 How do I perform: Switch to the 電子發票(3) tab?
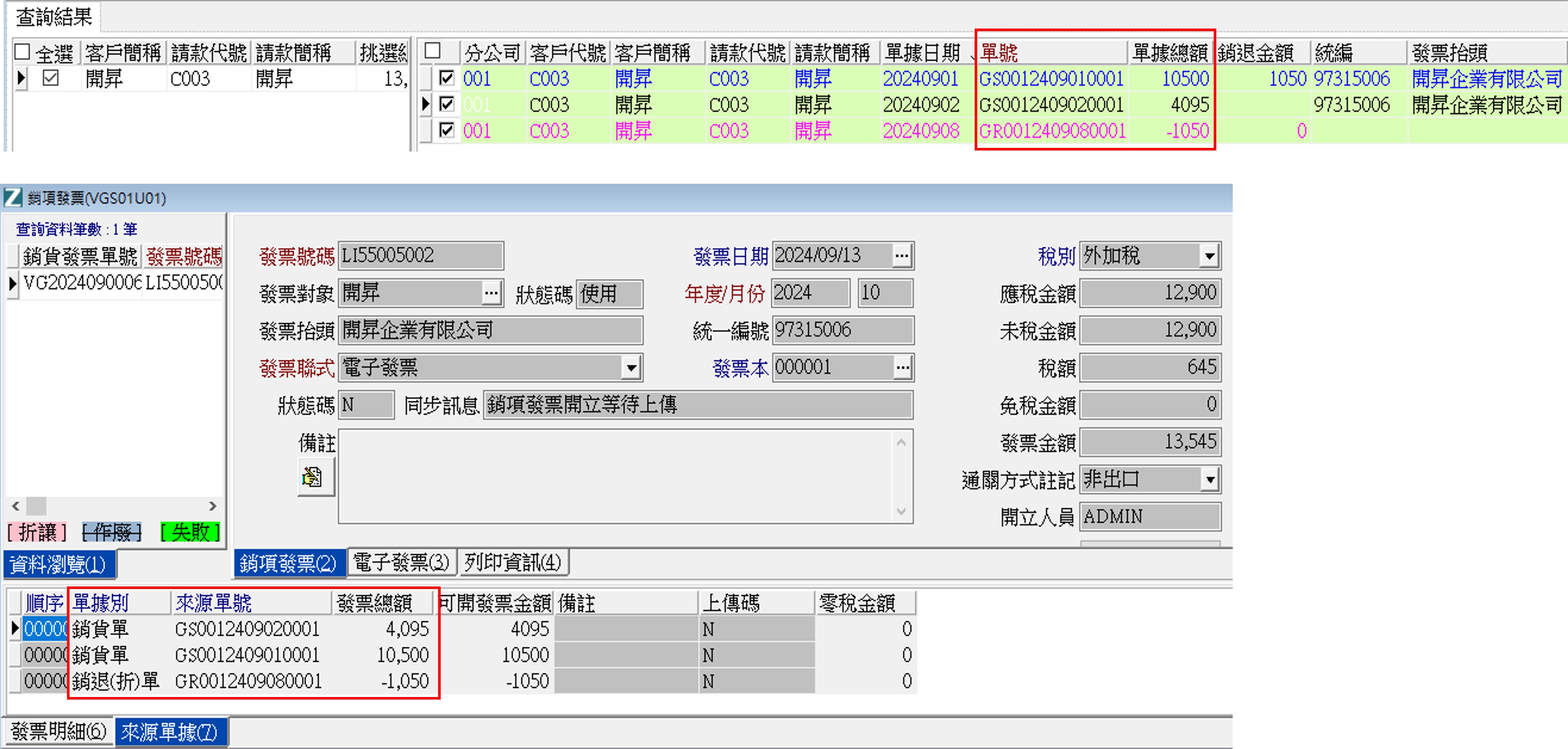402,563
